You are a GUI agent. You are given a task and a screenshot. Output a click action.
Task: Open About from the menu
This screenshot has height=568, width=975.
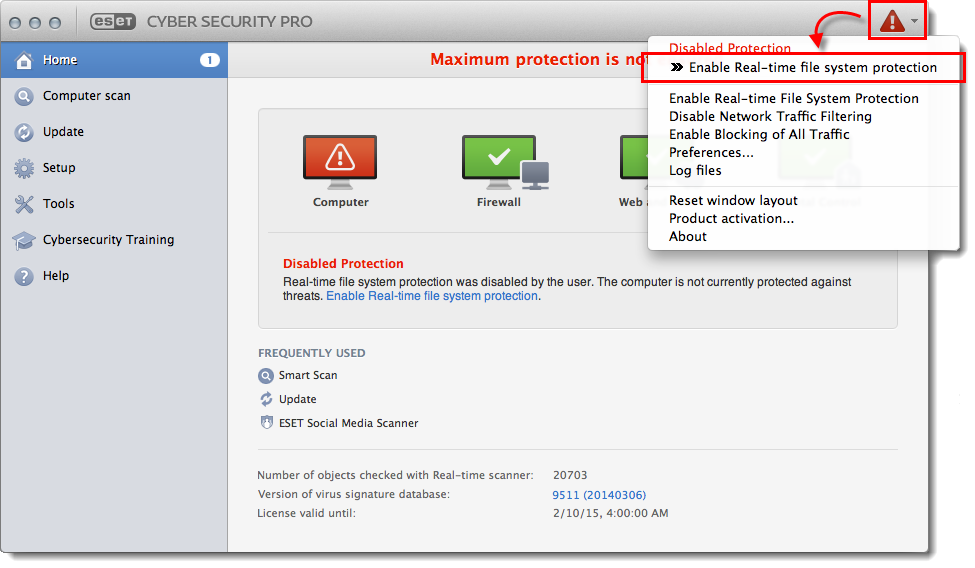click(x=688, y=236)
